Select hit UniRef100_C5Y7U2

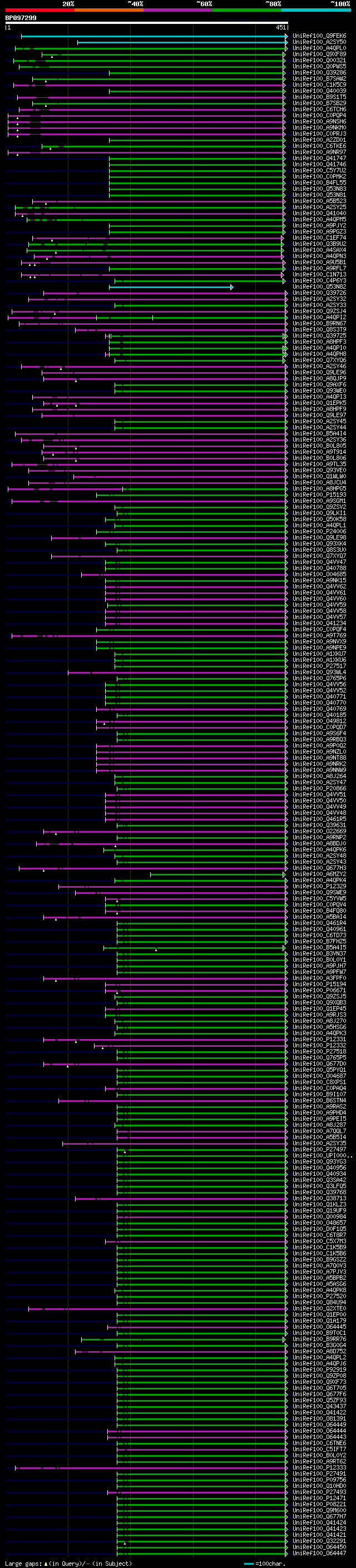pos(319,170)
